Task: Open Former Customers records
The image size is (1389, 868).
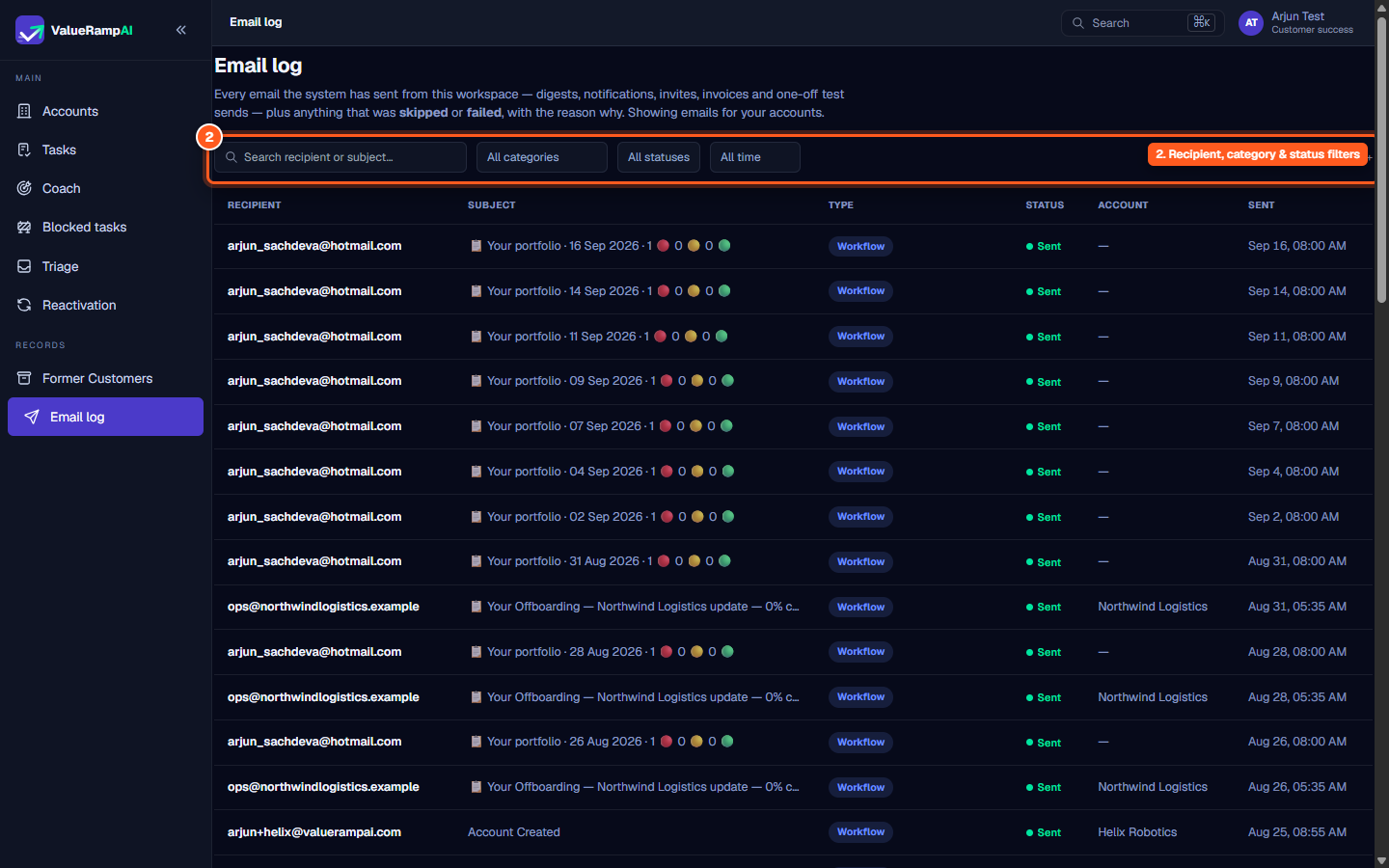Action: pyautogui.click(x=105, y=378)
